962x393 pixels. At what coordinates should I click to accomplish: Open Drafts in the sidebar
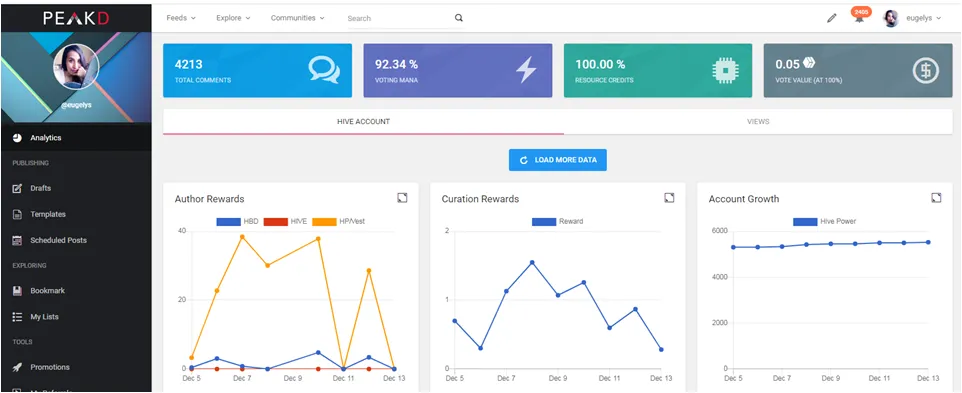75,188
